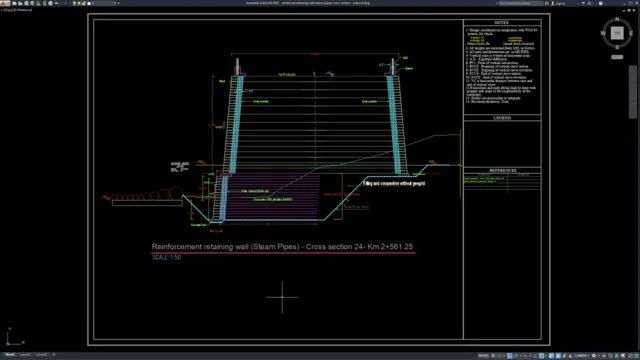Open the Help dropdown arrow at top right
640x360 pixels.
coord(605,3)
